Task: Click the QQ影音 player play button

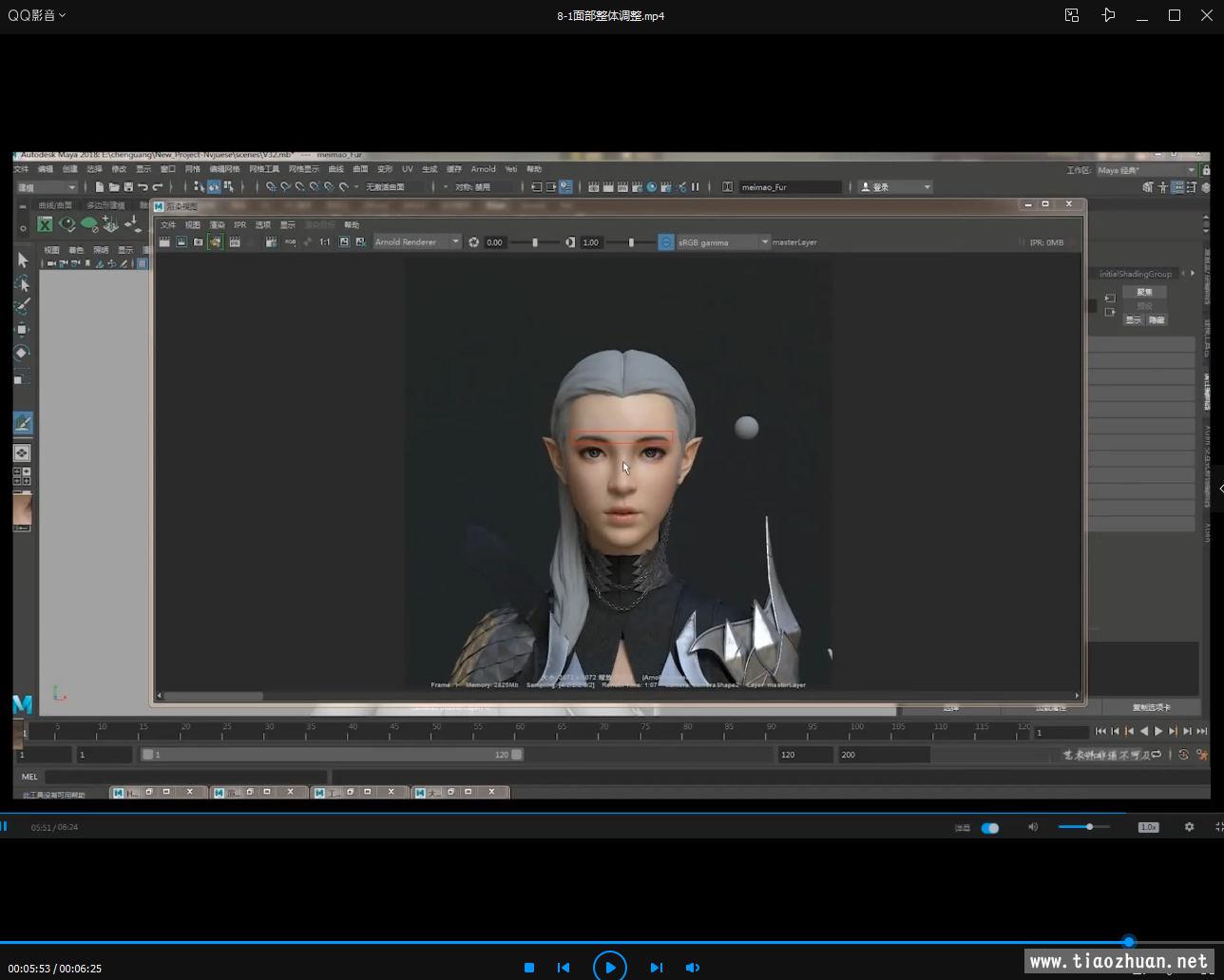Action: coord(610,967)
